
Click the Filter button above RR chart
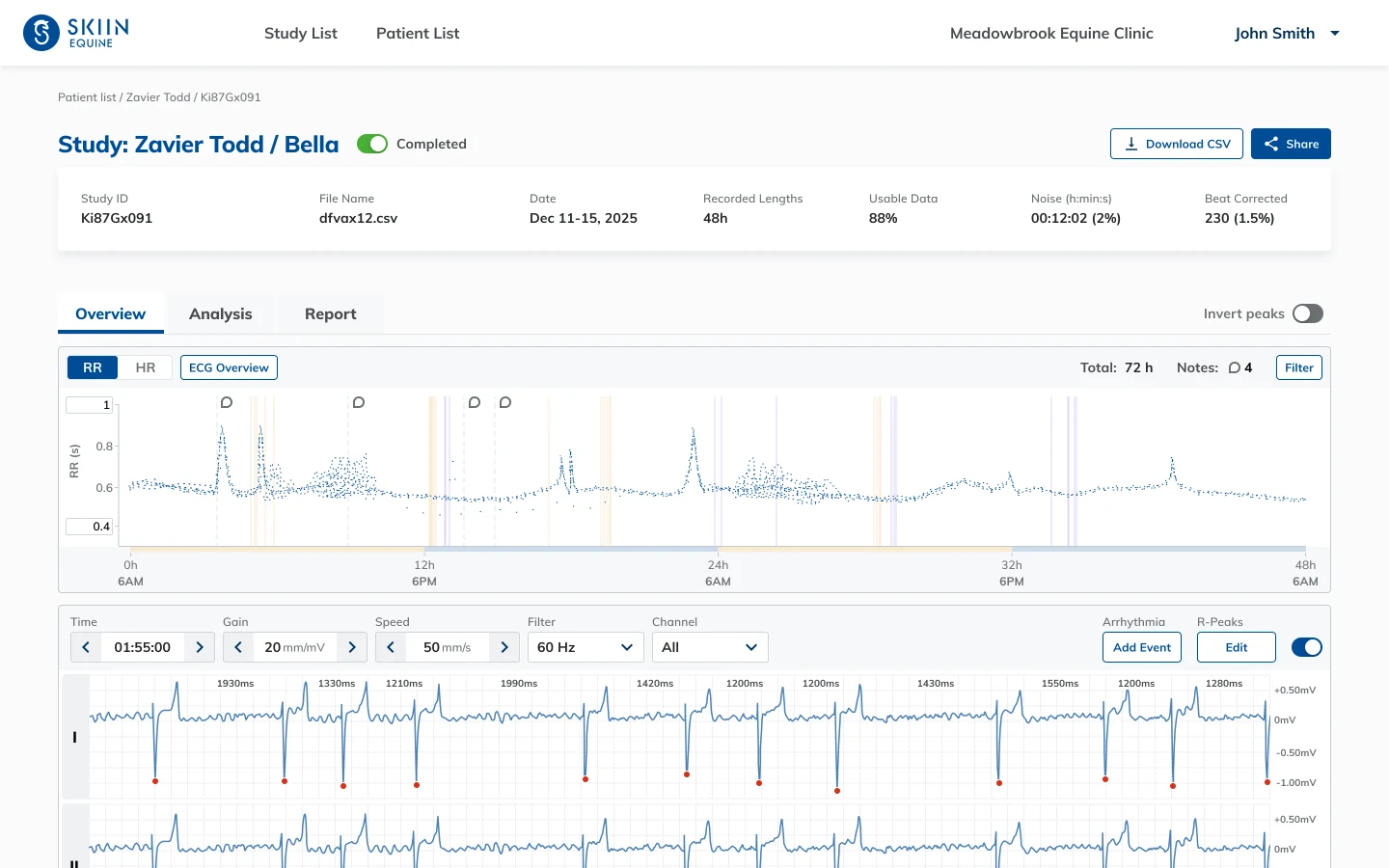[1299, 367]
